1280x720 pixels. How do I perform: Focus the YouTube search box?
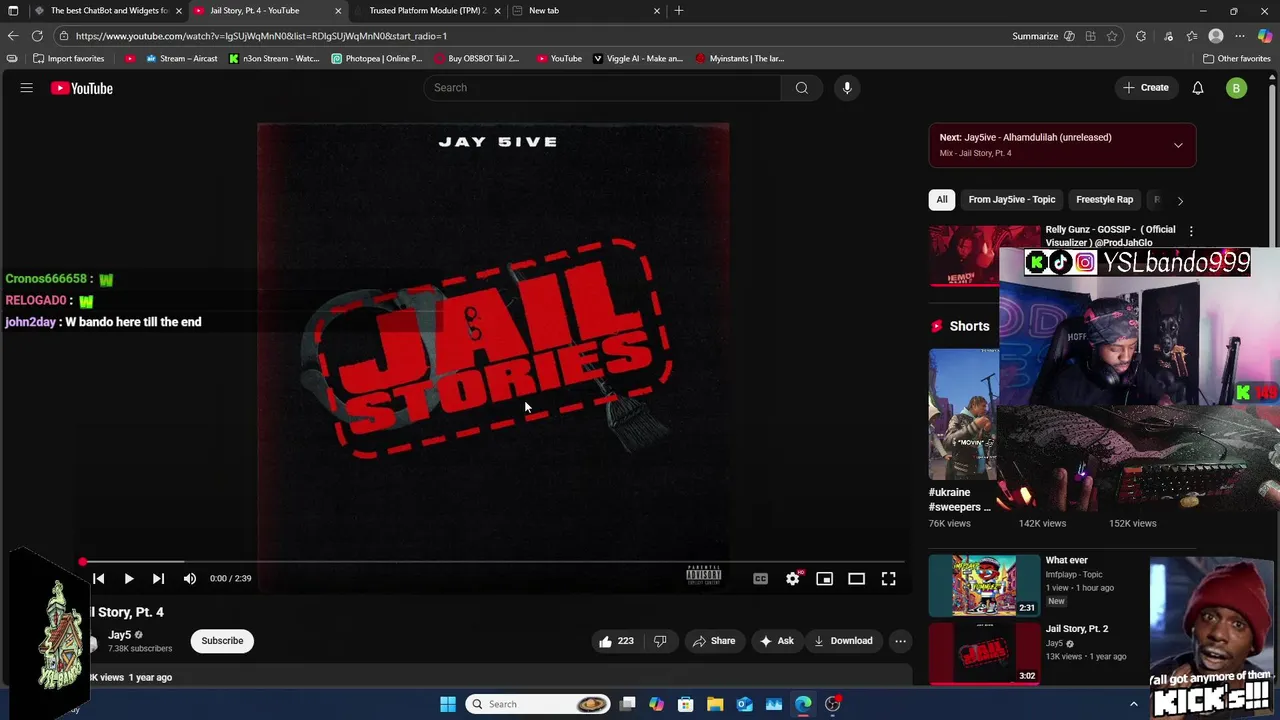pos(603,88)
